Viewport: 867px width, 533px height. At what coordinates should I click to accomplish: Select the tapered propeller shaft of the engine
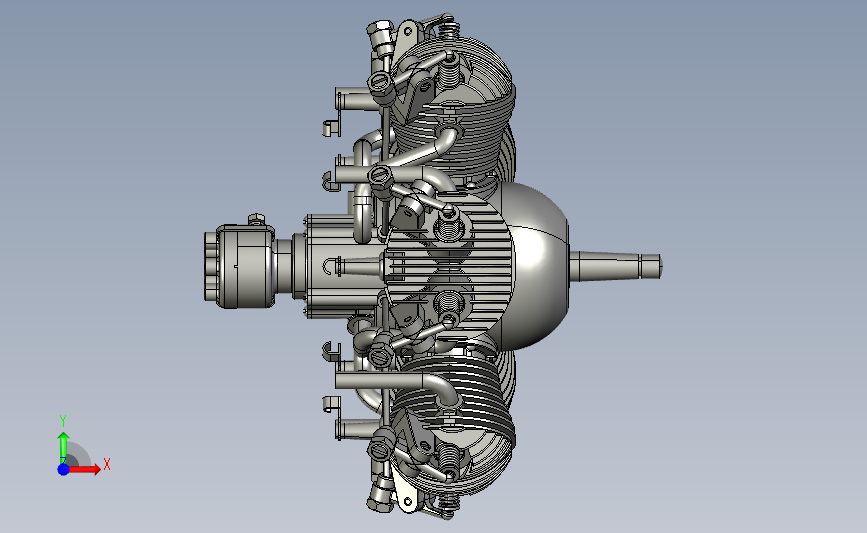(615, 266)
